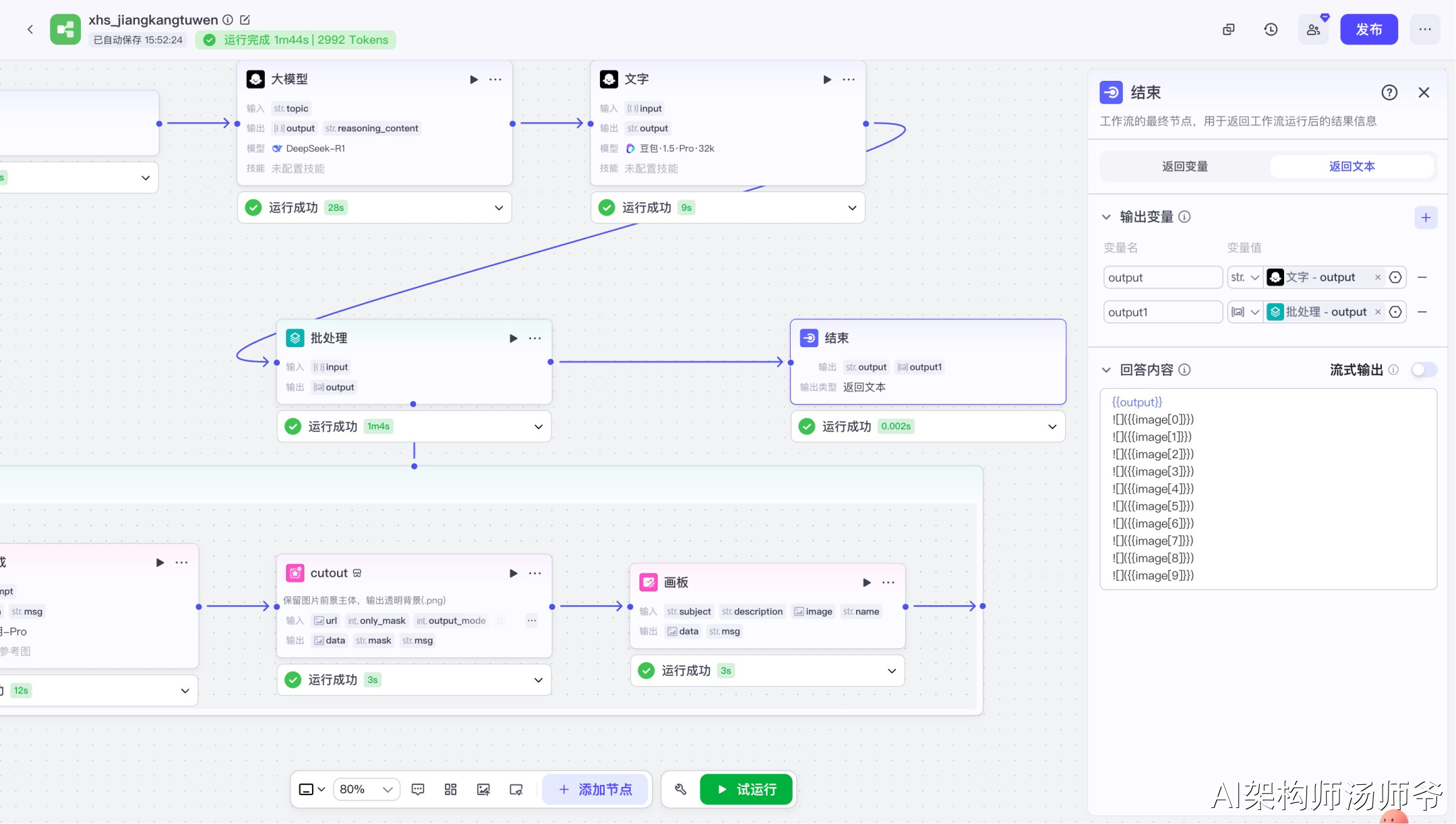Click the green workflow logo icon
Image resolution: width=1456 pixels, height=824 pixels.
[x=65, y=29]
